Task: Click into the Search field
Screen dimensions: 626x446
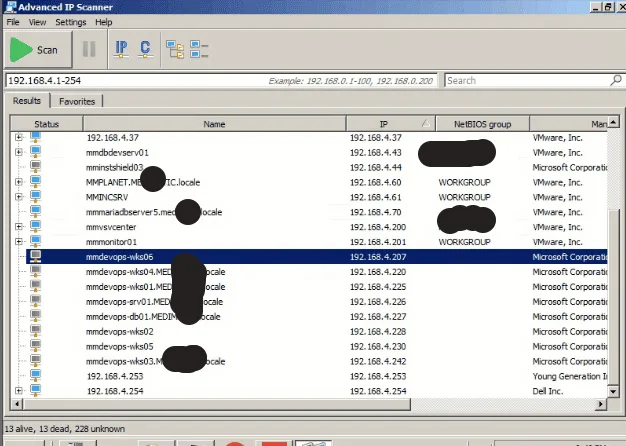Action: [527, 81]
